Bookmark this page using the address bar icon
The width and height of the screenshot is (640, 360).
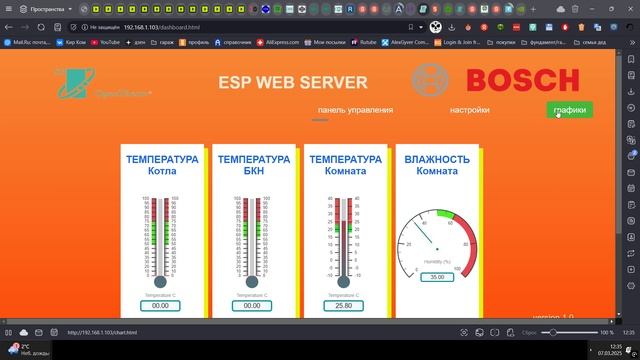click(x=411, y=27)
